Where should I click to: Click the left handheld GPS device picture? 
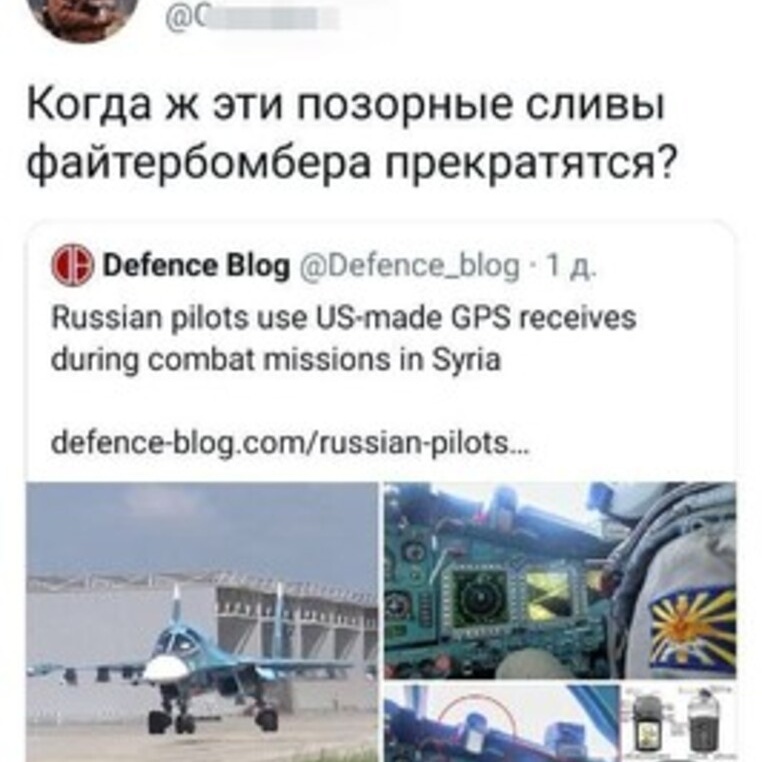pos(647,729)
